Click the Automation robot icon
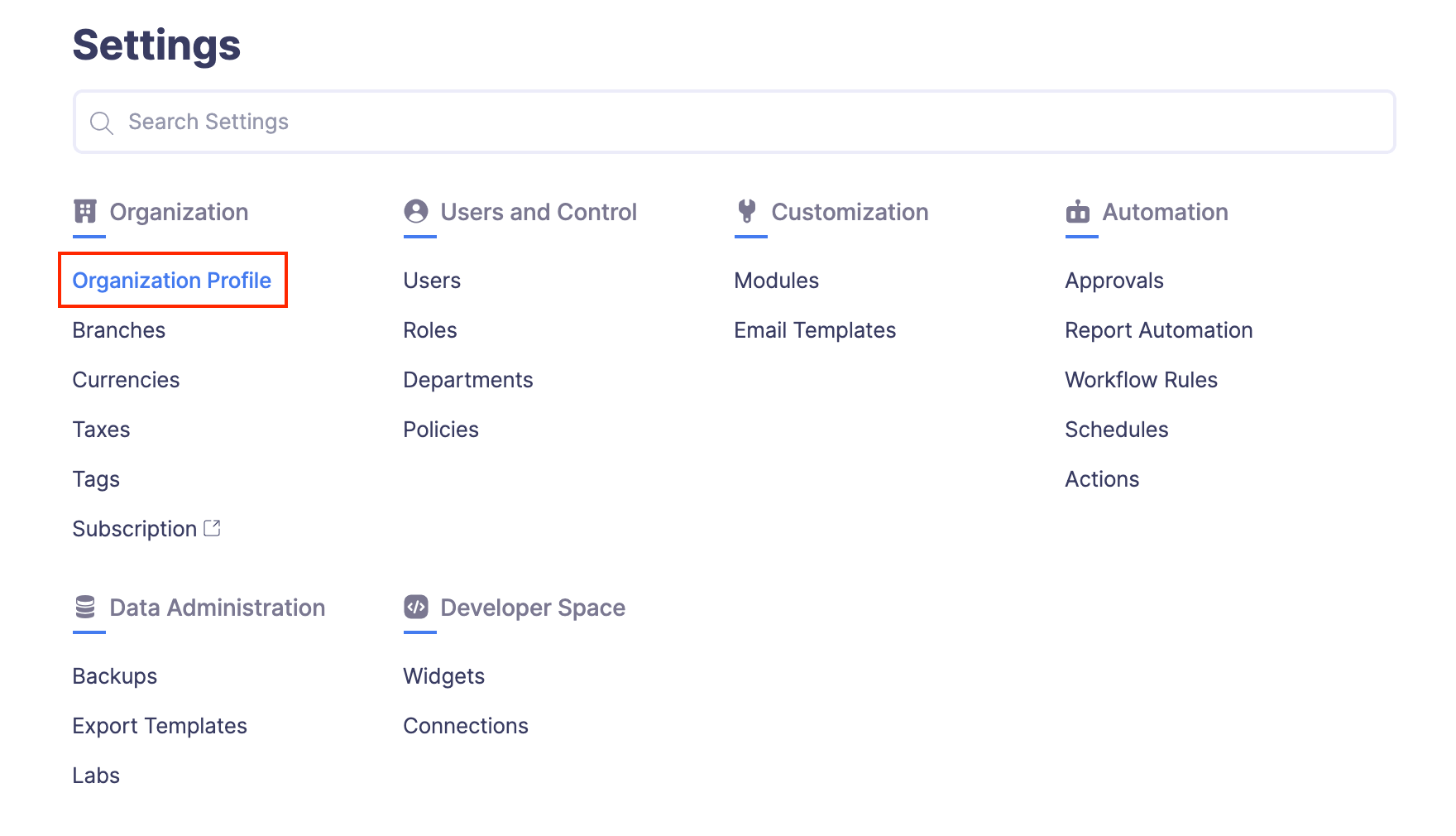This screenshot has width=1456, height=836. point(1078,212)
